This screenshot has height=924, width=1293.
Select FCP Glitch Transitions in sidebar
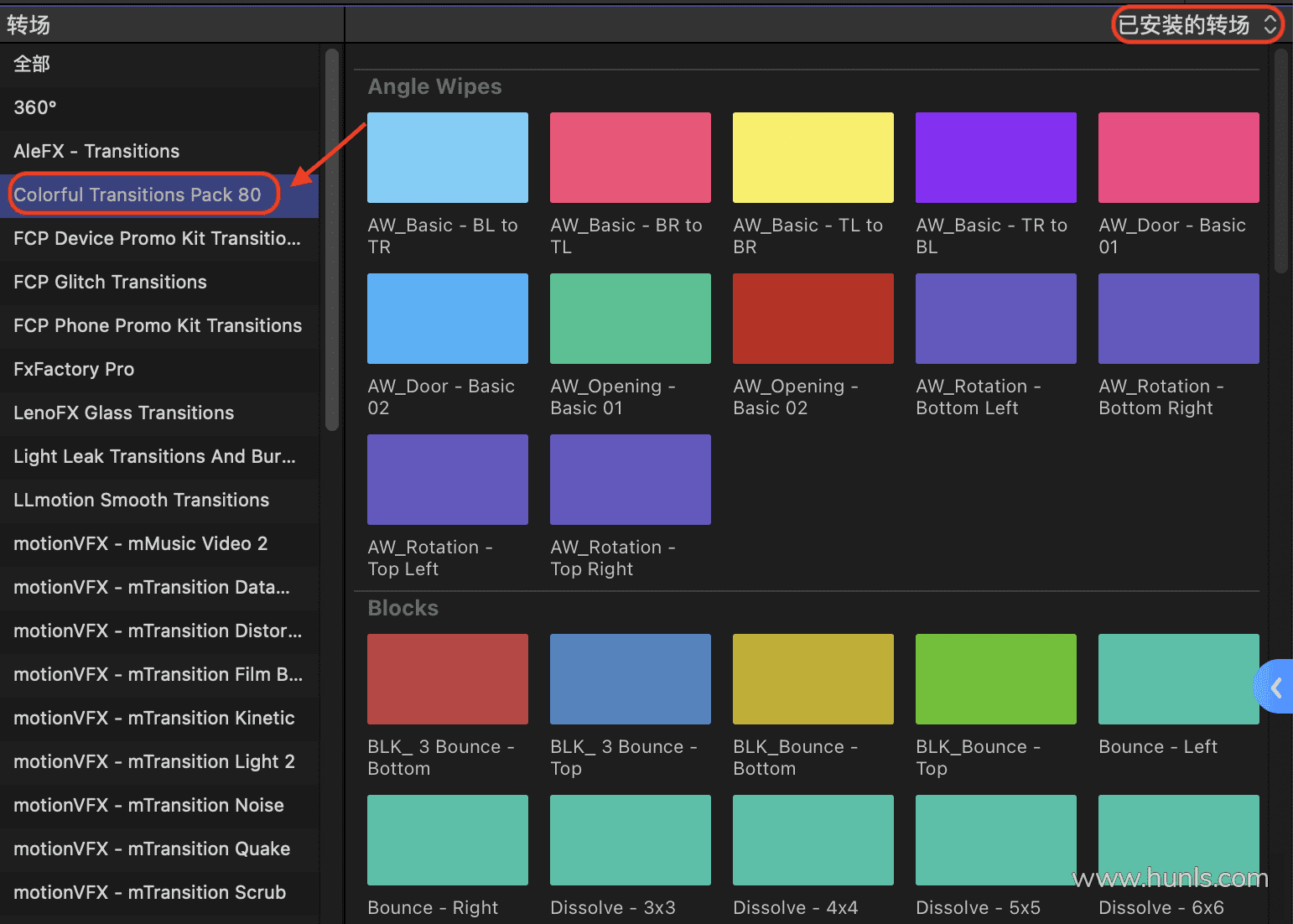(110, 282)
